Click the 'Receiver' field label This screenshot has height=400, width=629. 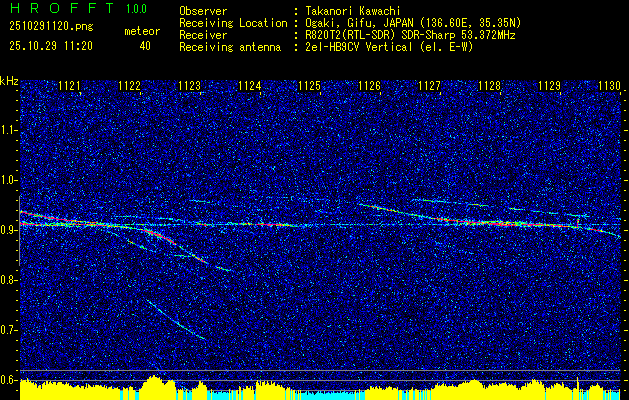(203, 35)
